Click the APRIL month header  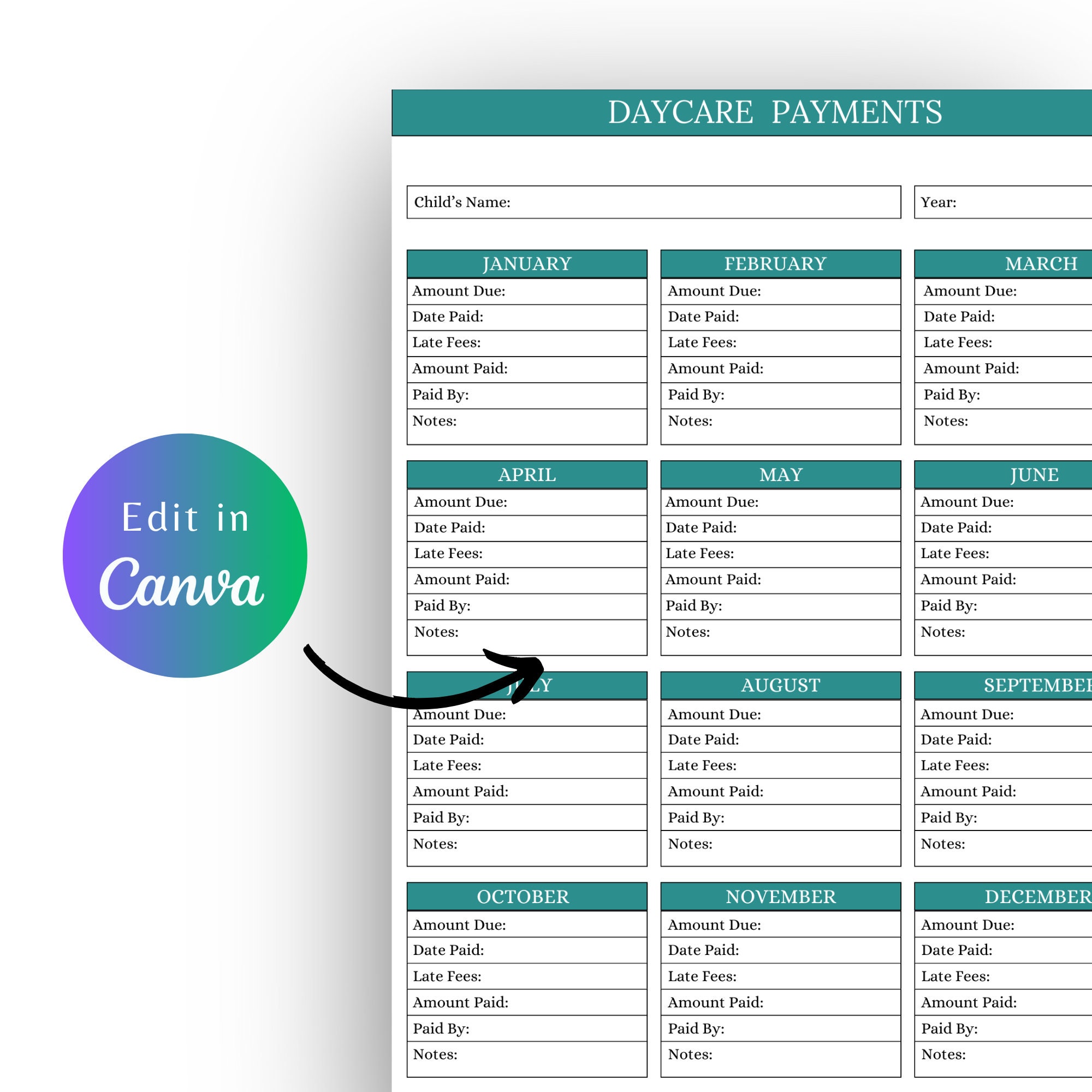(x=527, y=474)
